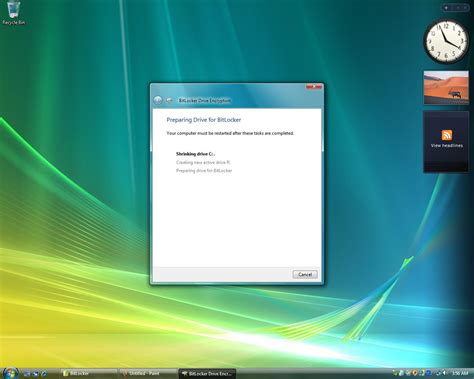The width and height of the screenshot is (474, 379).
Task: Click the sidebar analog clock gadget
Action: [445, 42]
